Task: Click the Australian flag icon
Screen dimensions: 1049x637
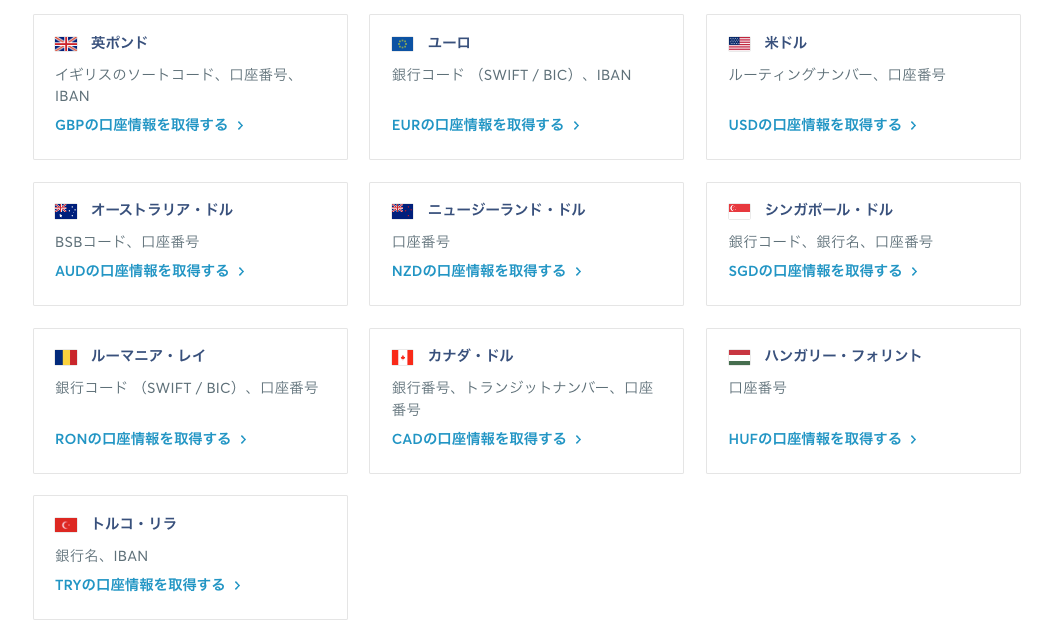Action: (66, 211)
